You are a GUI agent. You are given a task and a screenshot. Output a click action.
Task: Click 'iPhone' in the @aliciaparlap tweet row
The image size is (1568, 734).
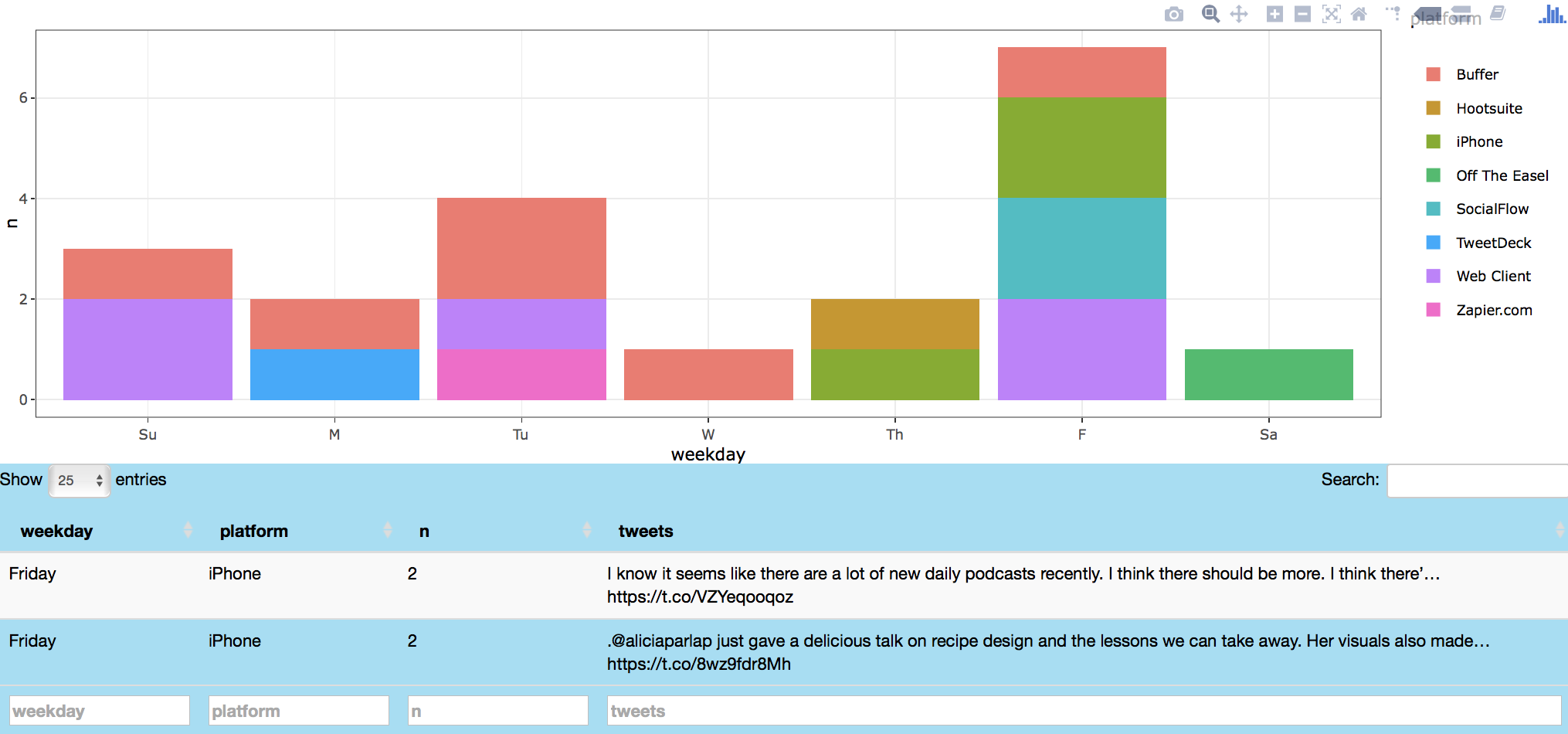point(235,641)
